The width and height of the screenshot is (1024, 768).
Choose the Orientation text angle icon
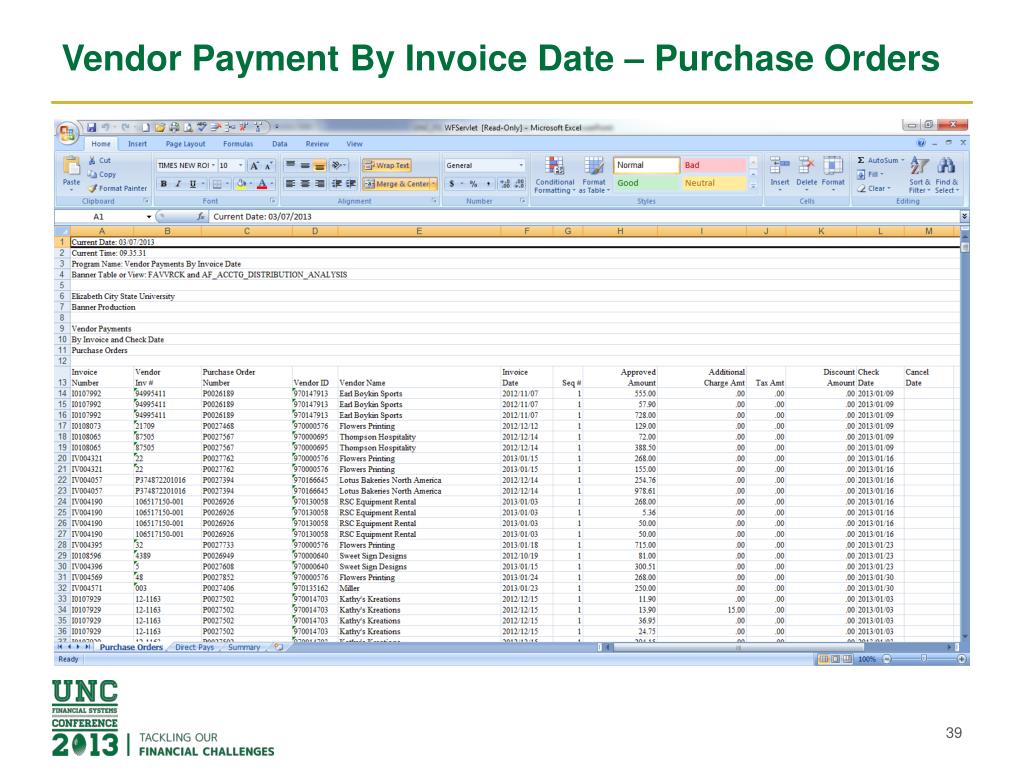pyautogui.click(x=338, y=166)
